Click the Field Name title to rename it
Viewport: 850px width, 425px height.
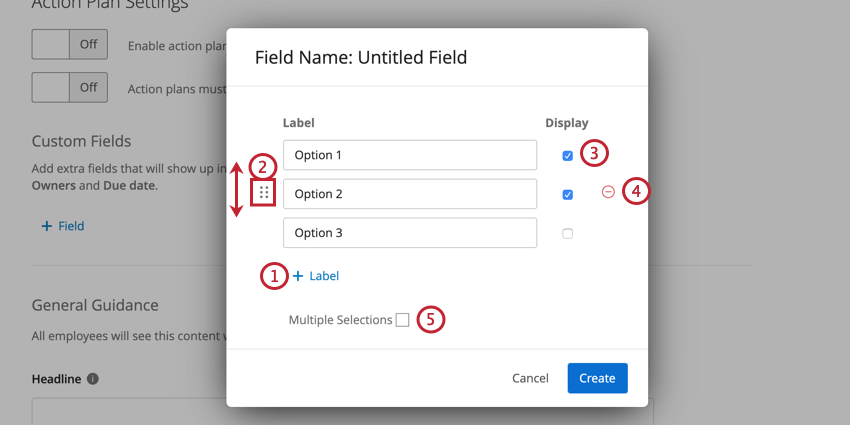361,57
